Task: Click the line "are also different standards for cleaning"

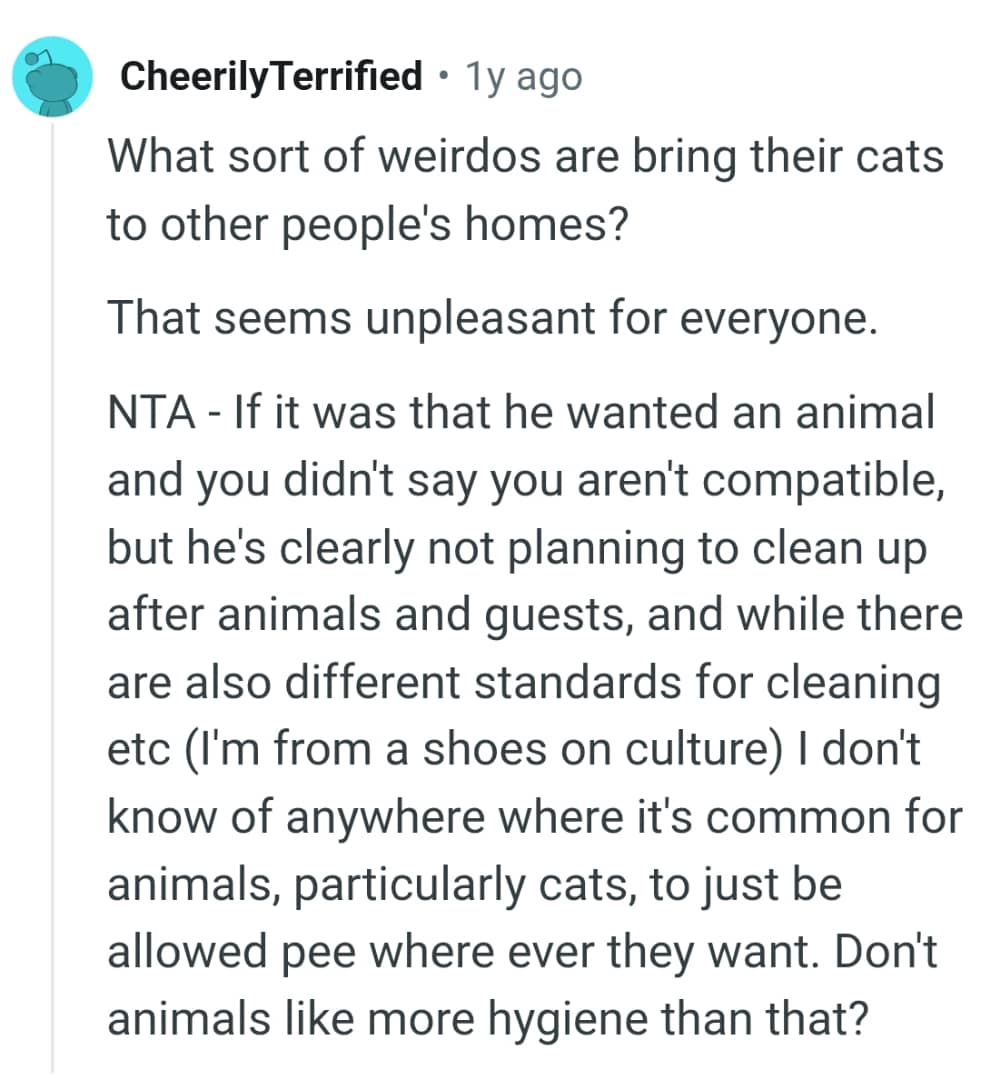Action: [x=525, y=683]
